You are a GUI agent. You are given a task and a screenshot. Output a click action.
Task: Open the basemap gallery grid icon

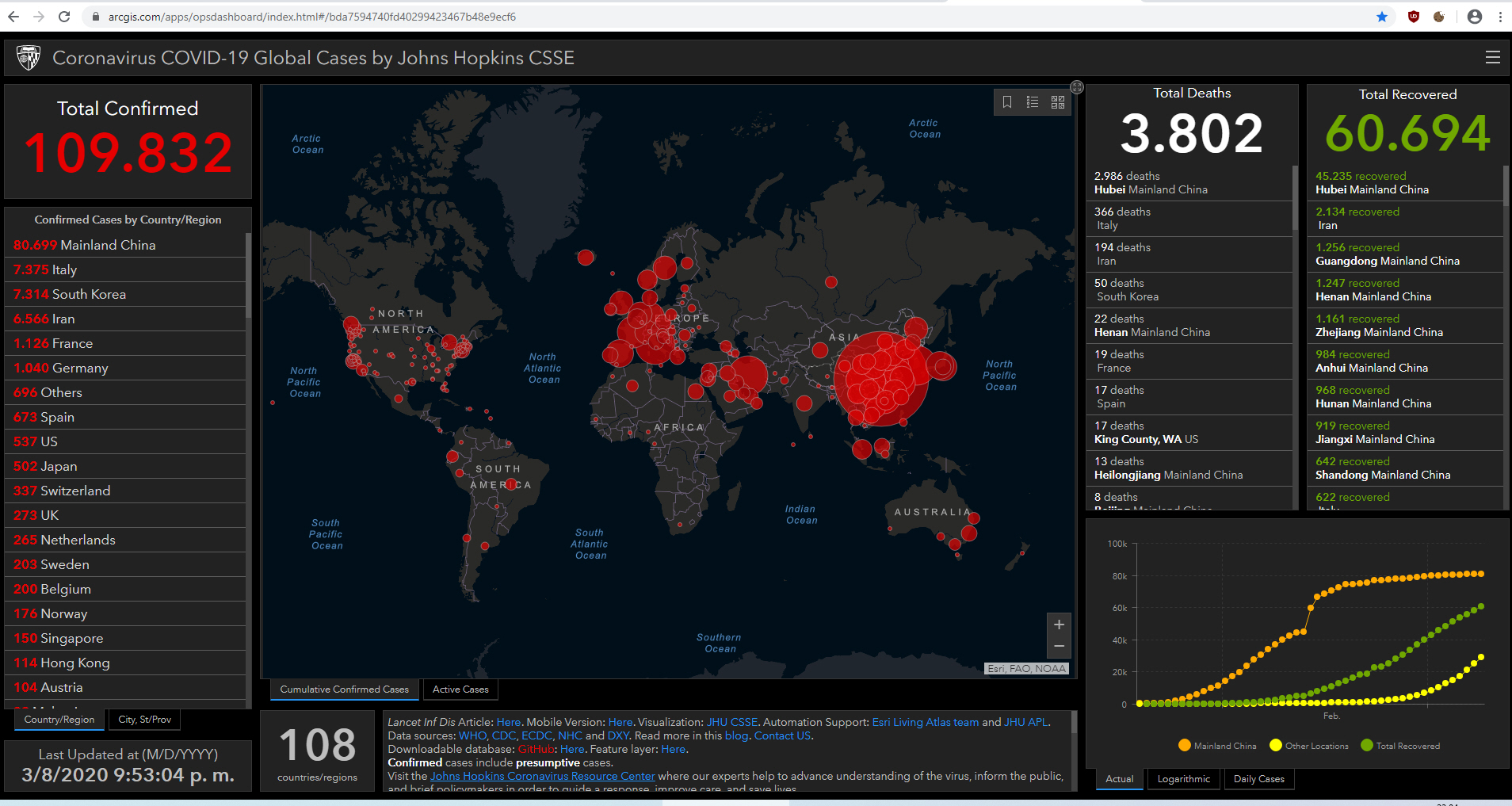coord(1058,102)
